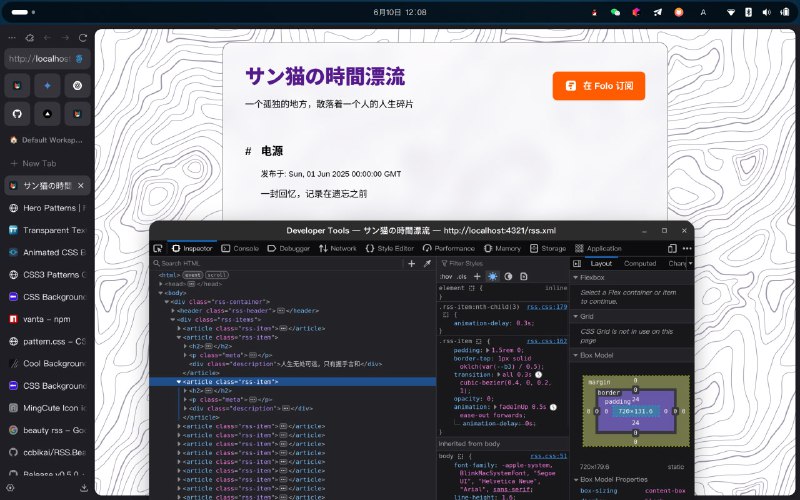Open the Computed tab in sidebar
Viewport: 800px width, 500px height.
[640, 263]
